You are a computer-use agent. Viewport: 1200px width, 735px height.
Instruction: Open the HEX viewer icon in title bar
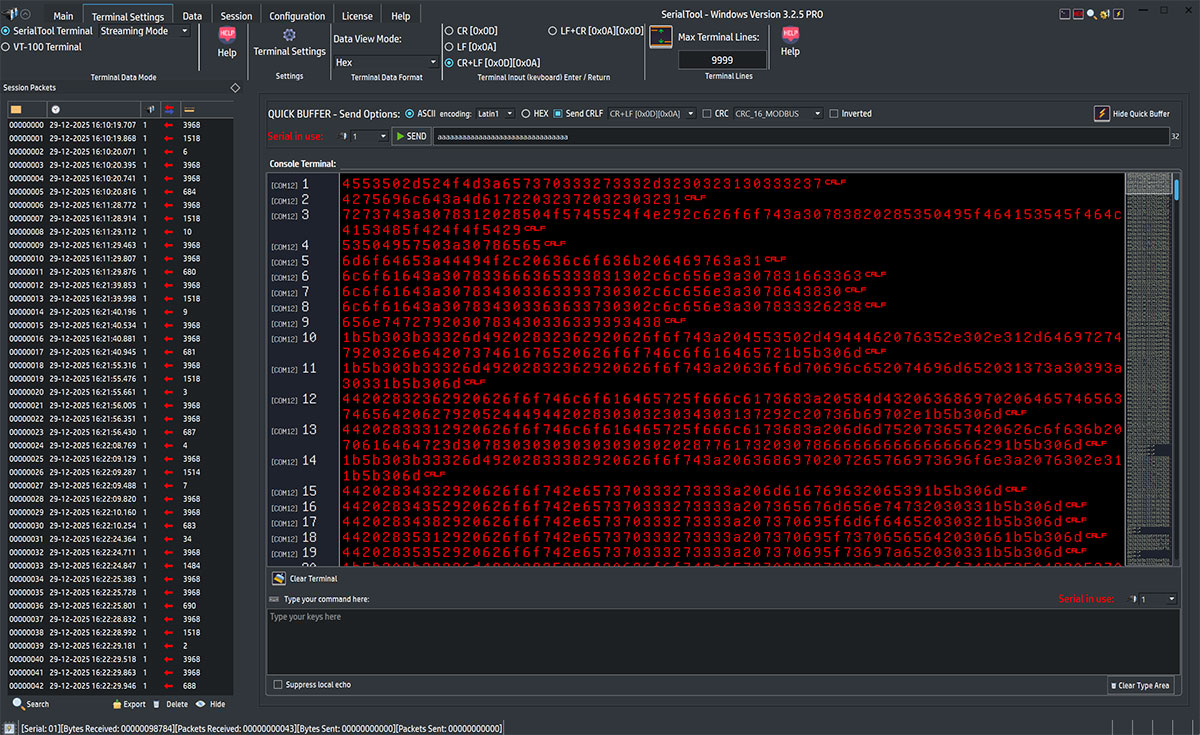pyautogui.click(x=1077, y=13)
